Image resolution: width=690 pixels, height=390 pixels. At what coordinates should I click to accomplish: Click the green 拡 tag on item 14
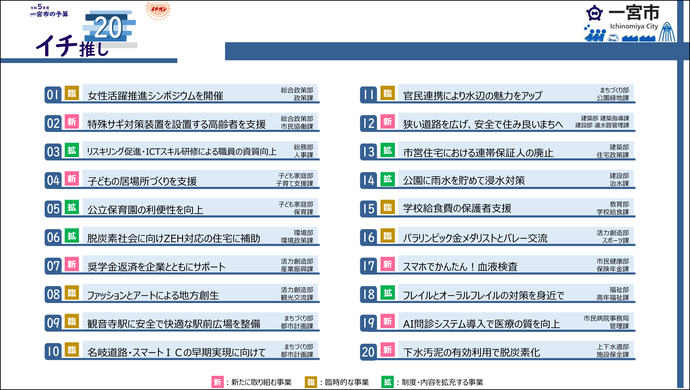pos(387,179)
